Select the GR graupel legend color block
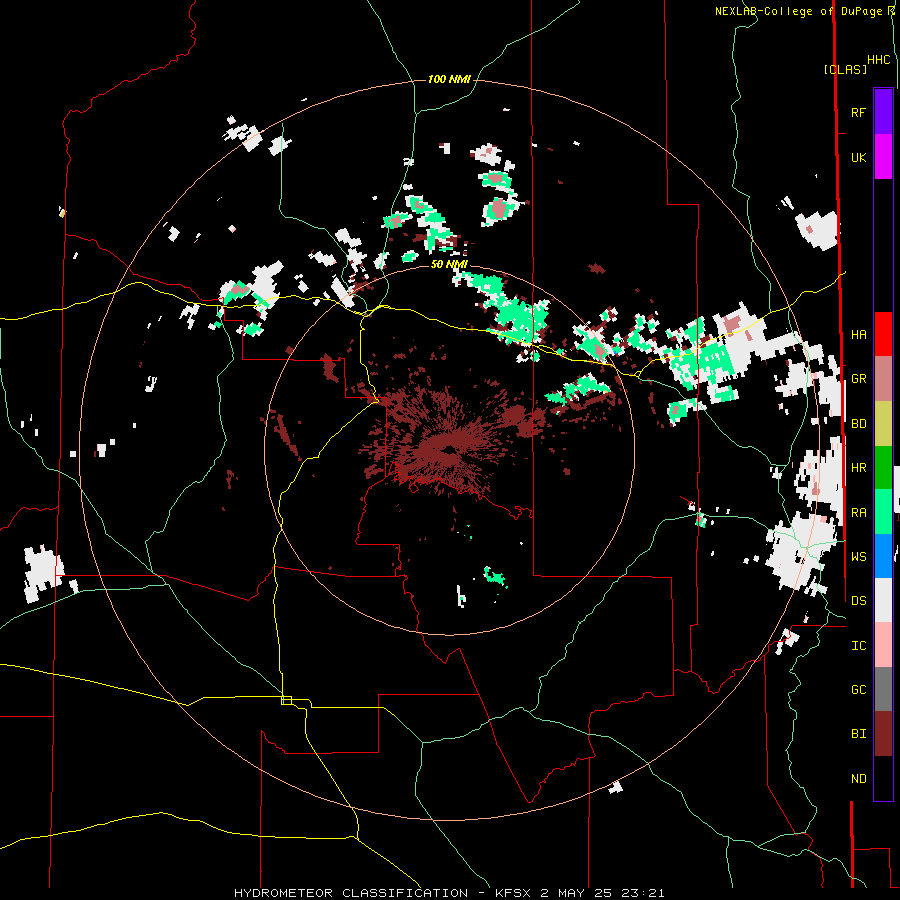Viewport: 900px width, 900px height. click(883, 378)
